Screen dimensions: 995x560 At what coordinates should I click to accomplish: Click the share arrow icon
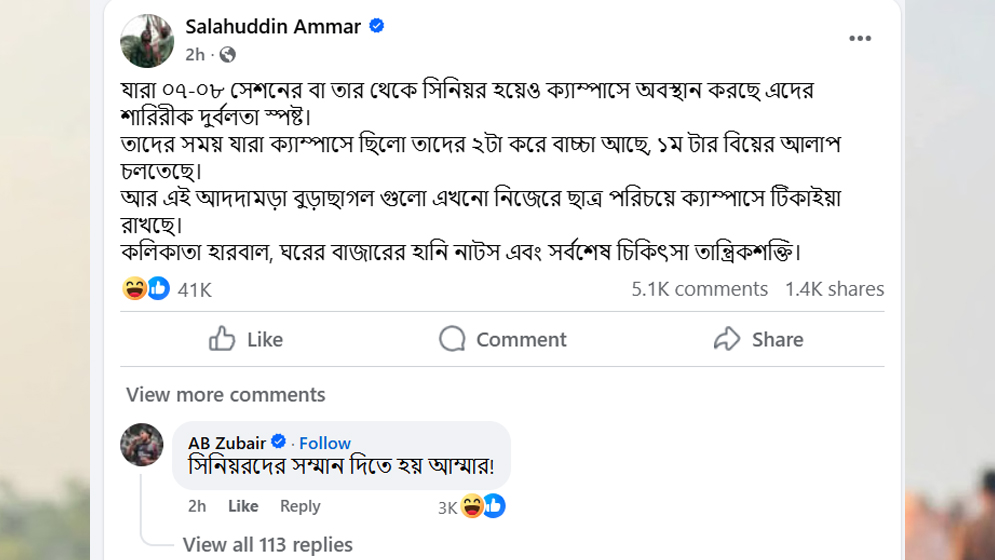(727, 339)
